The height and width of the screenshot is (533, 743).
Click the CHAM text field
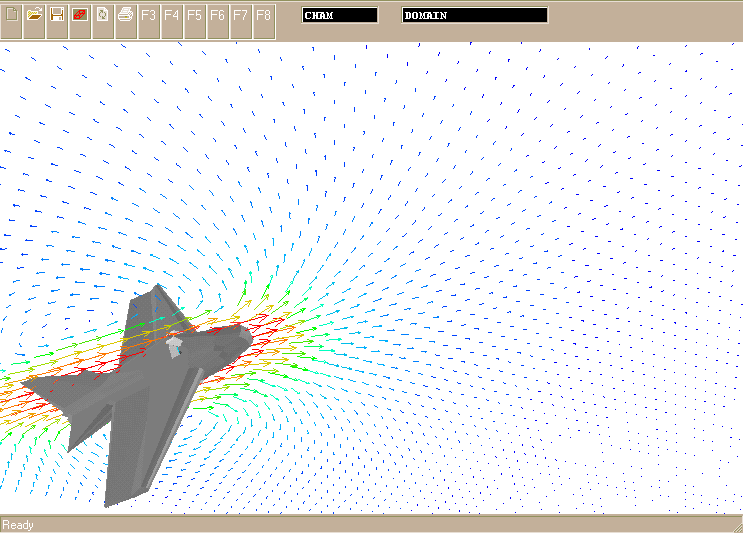[x=340, y=16]
